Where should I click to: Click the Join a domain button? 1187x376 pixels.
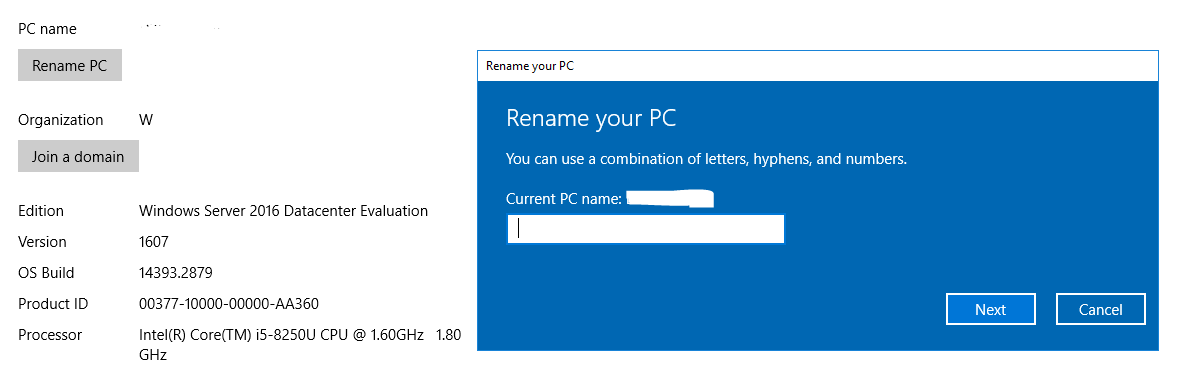click(78, 157)
